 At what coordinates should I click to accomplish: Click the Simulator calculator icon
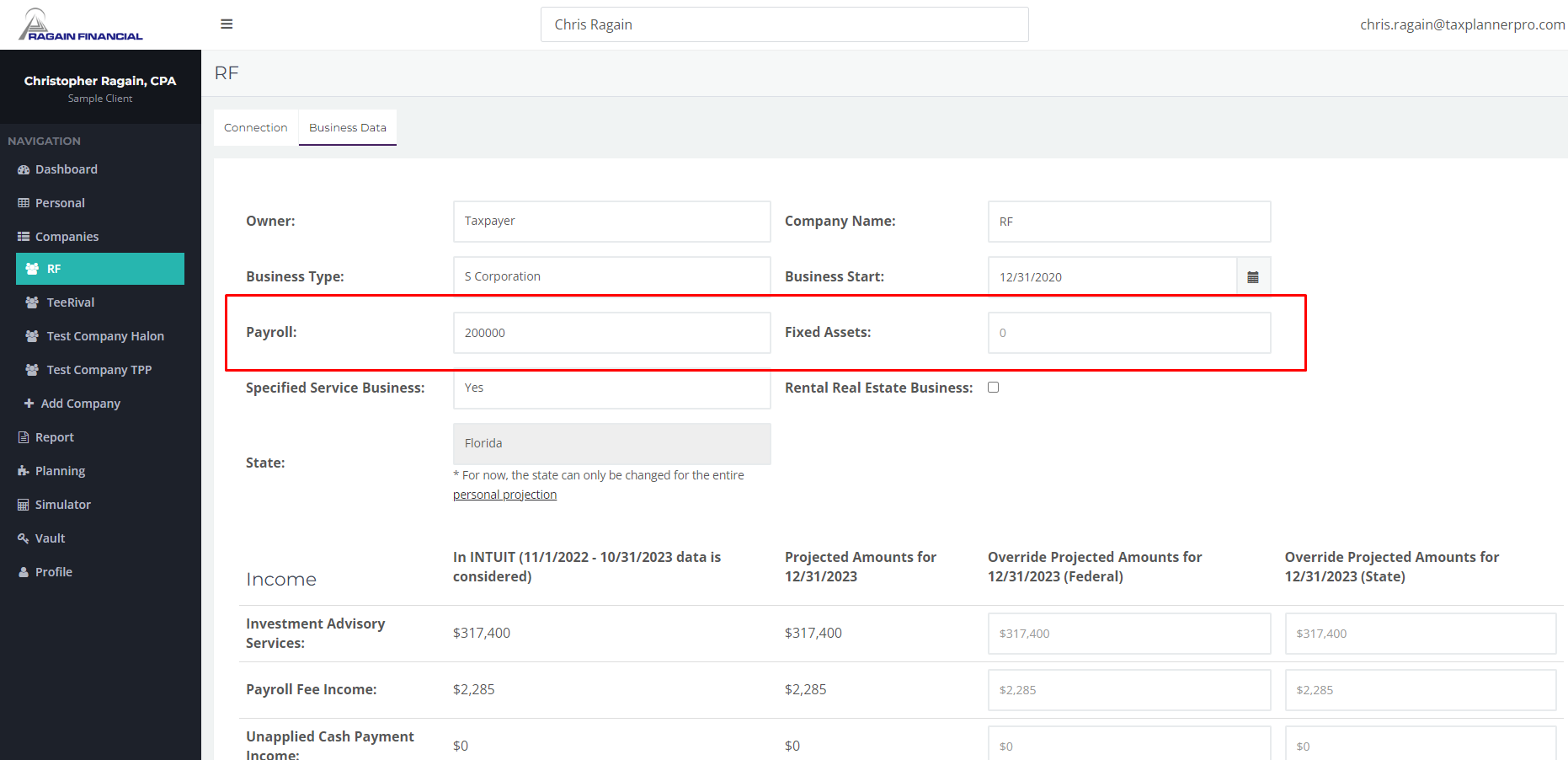pos(24,505)
